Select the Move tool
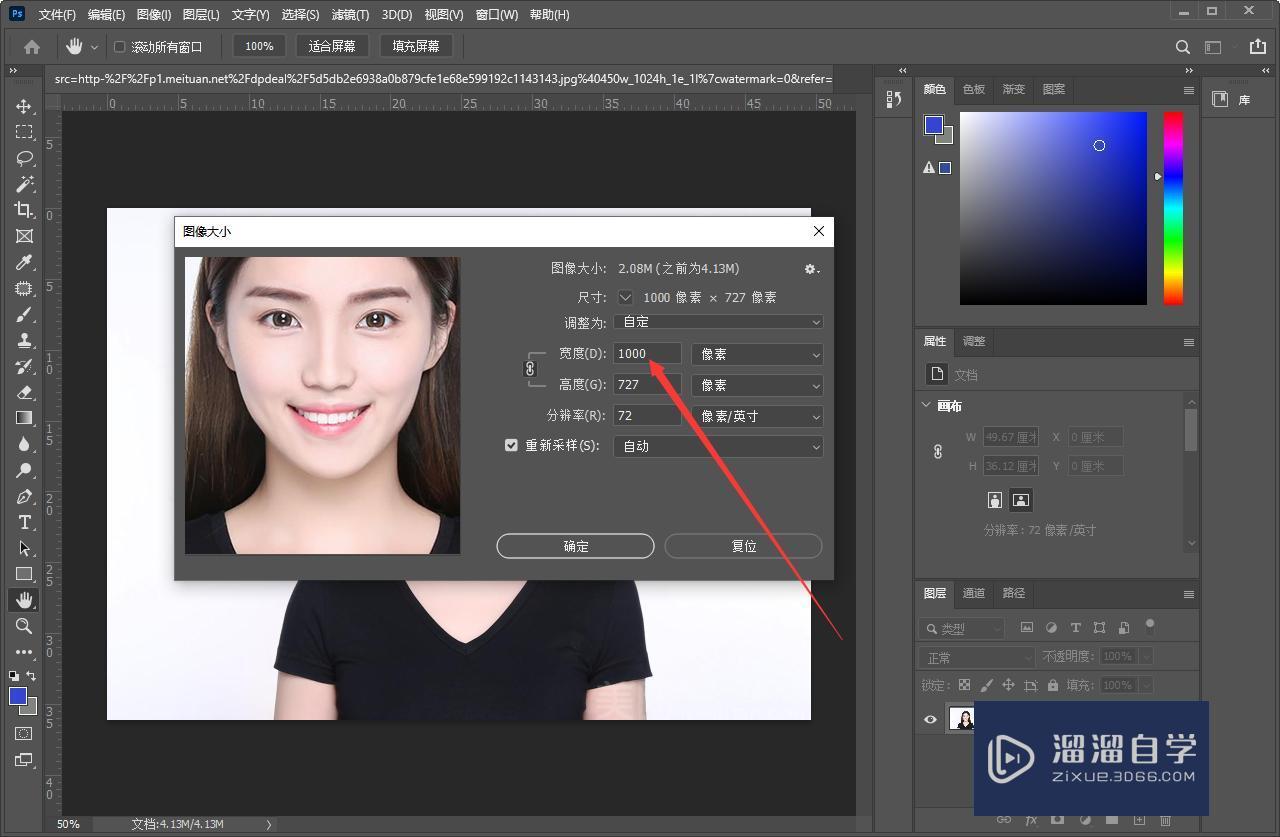Screen dimensions: 1280x837 pos(25,105)
